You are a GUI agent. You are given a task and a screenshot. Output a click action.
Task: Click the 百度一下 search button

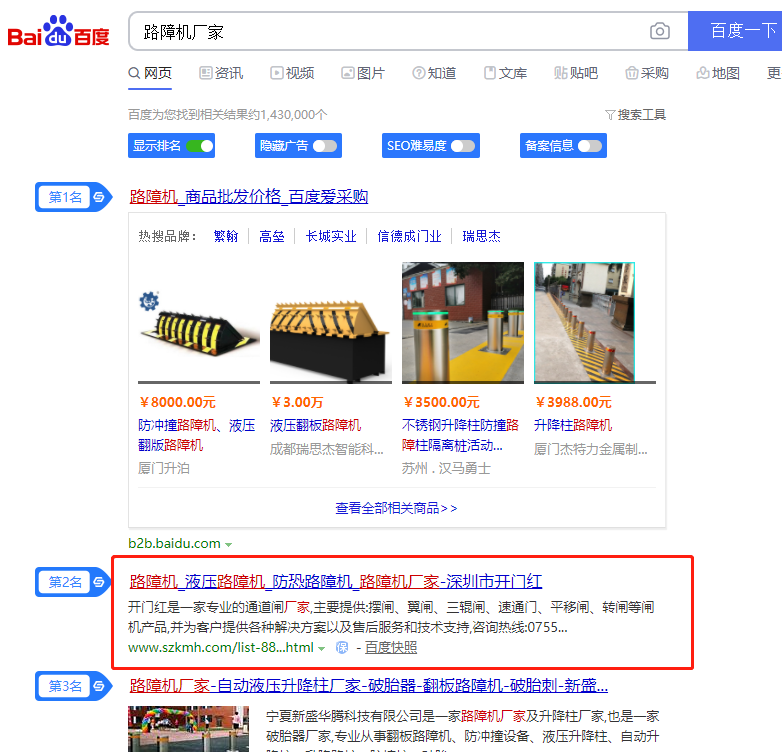(735, 31)
